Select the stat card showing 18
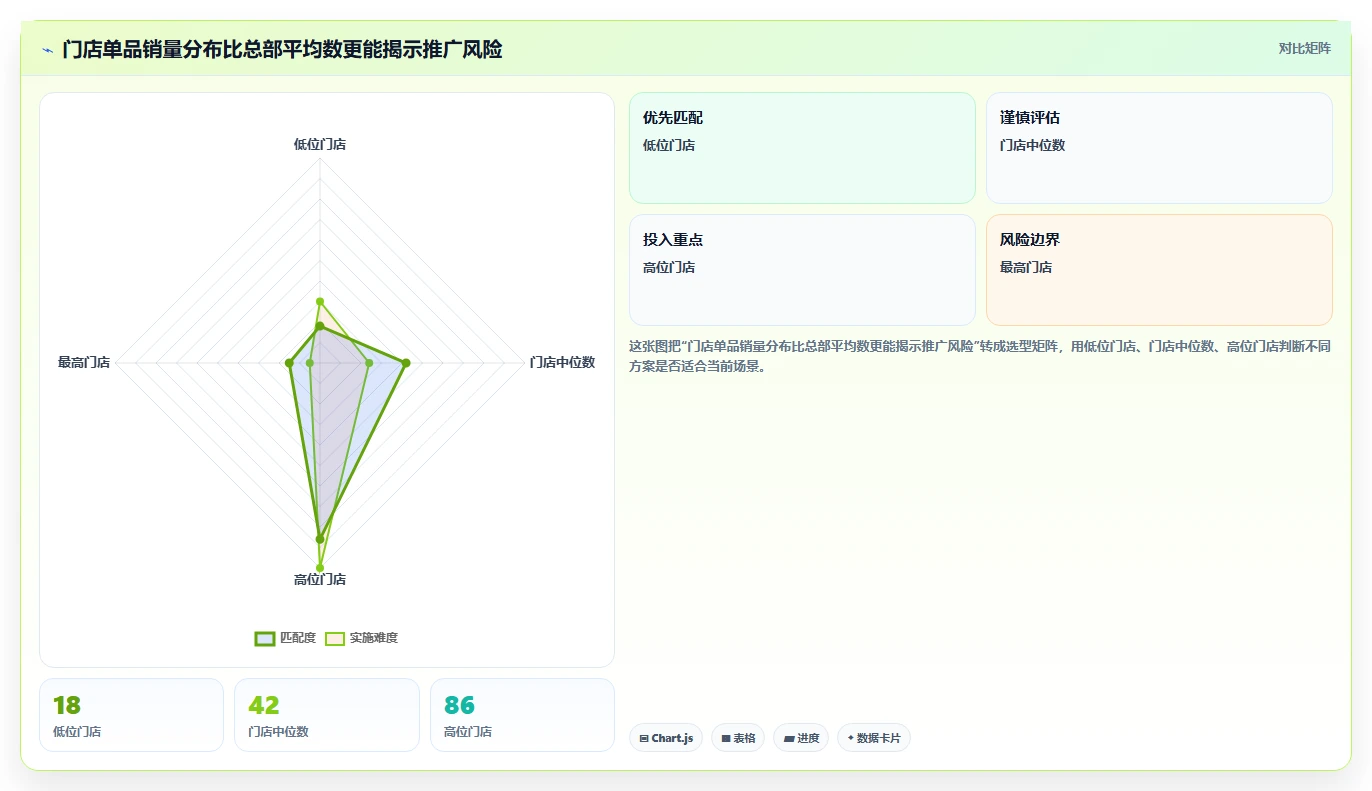Viewport: 1372px width, 791px height. coord(131,715)
